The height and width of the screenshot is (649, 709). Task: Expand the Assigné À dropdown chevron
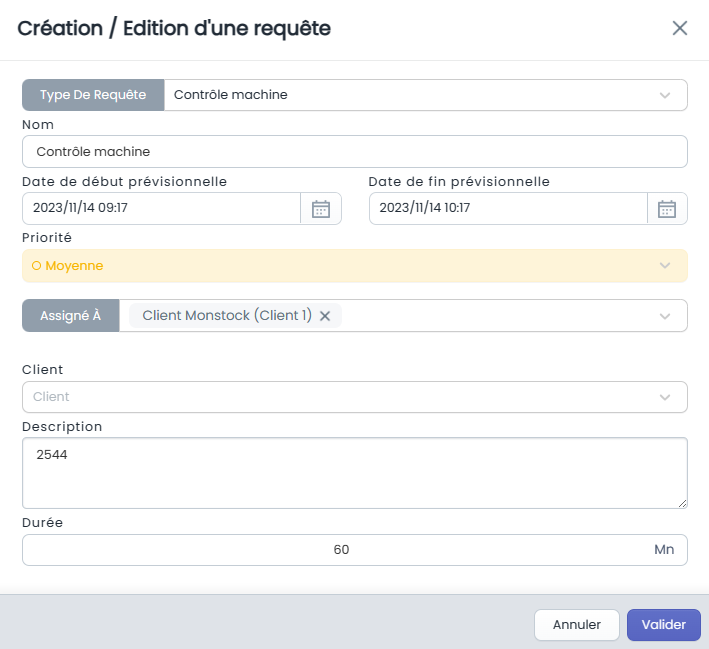click(665, 316)
